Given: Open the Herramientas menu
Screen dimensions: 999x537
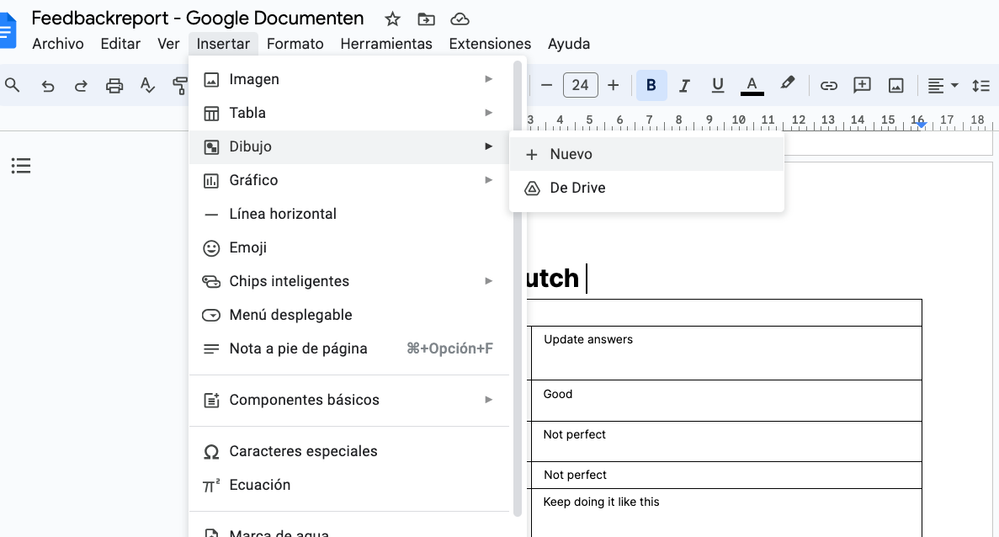Looking at the screenshot, I should click(386, 44).
